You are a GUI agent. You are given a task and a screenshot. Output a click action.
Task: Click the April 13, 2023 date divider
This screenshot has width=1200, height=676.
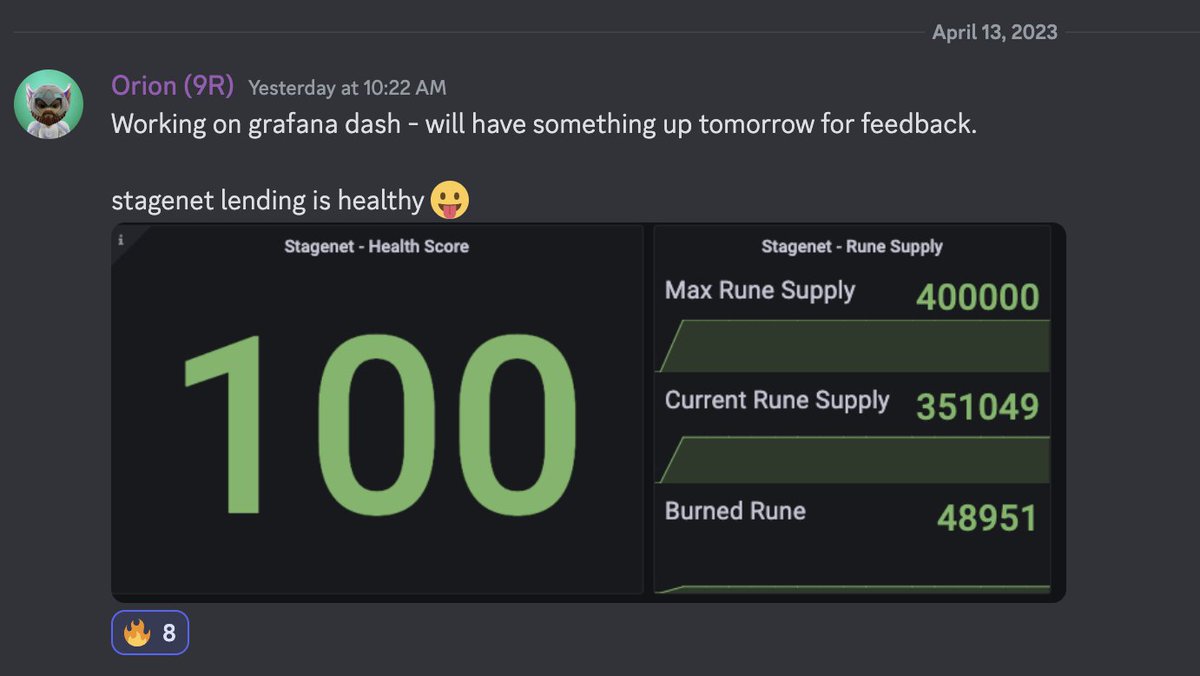point(995,32)
